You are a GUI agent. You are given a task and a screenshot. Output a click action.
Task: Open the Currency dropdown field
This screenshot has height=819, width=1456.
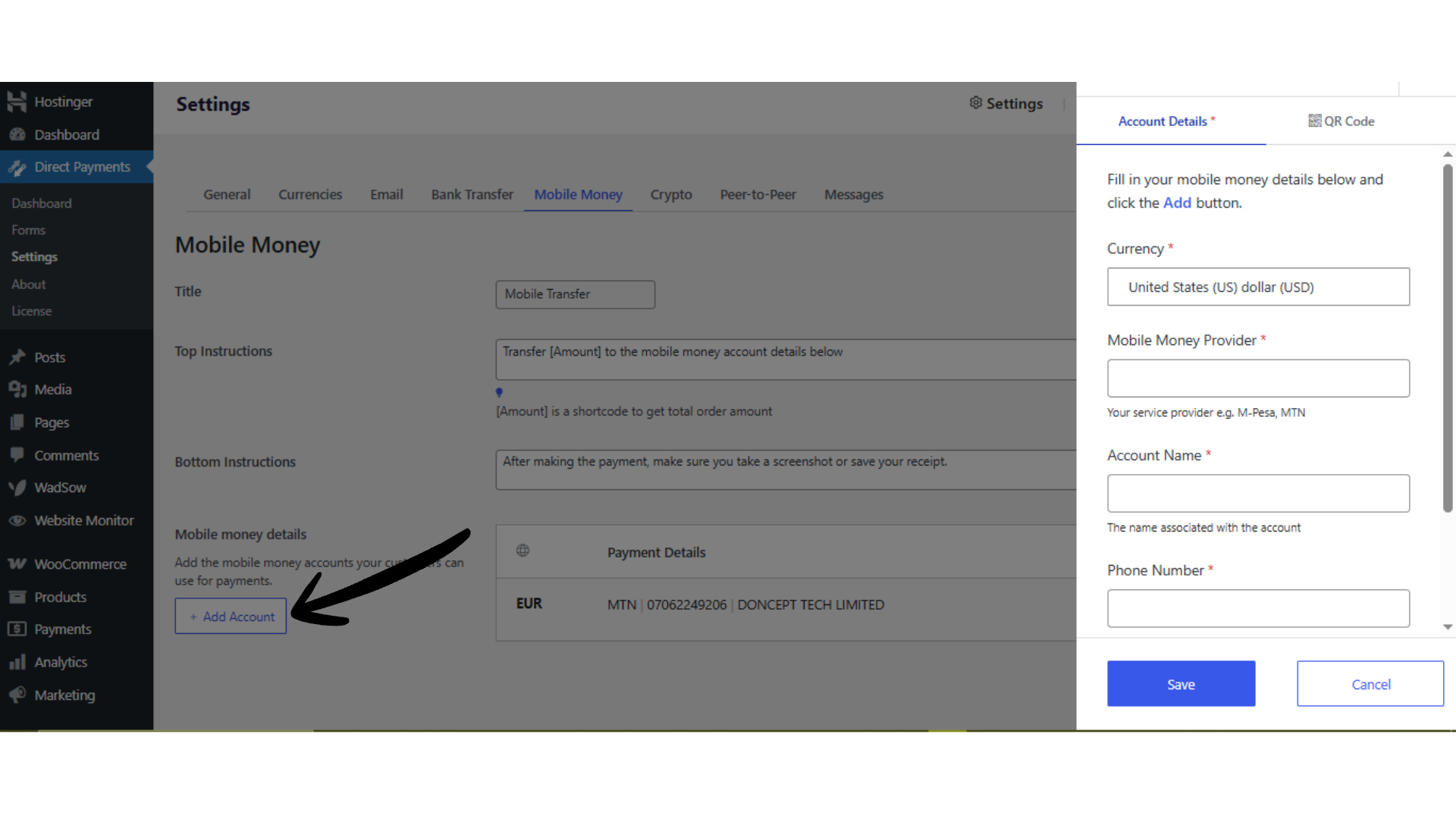[1258, 287]
